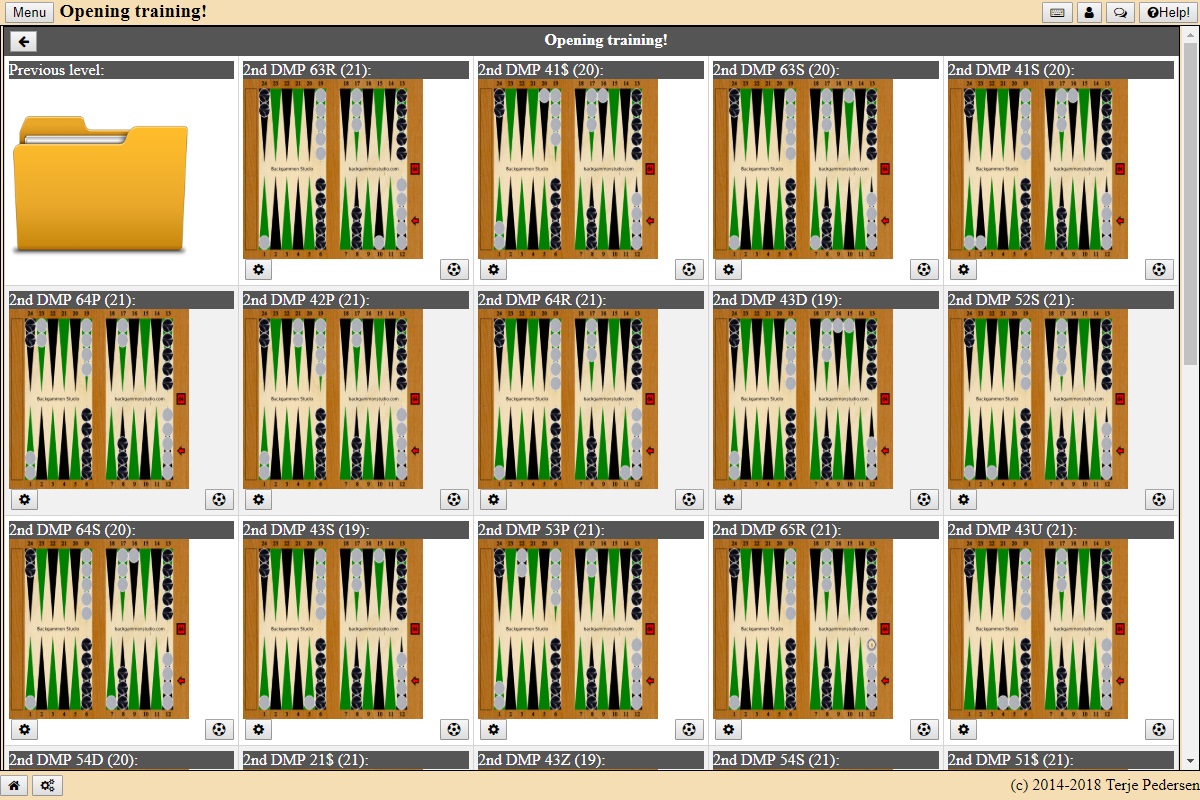Click the vertical scrollbar thumb on the right

click(1190, 205)
